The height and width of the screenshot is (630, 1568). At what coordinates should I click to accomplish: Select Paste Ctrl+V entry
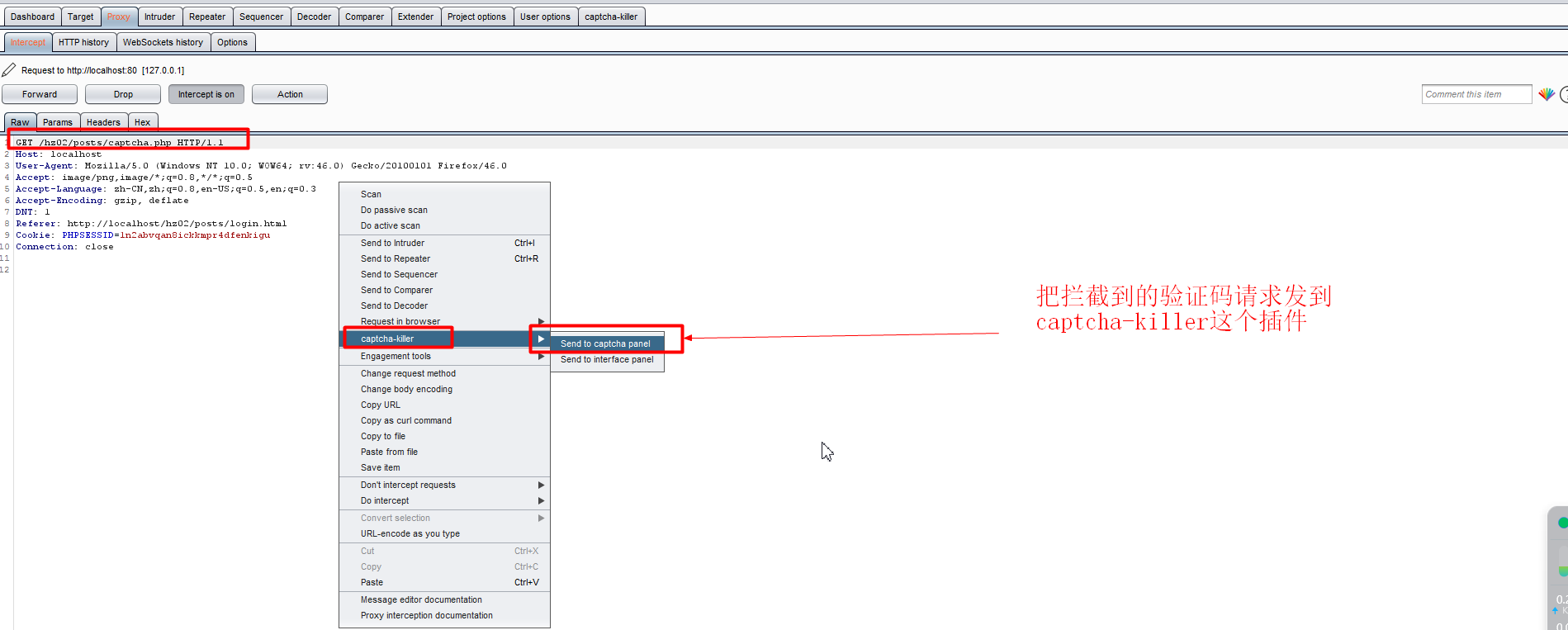point(444,583)
